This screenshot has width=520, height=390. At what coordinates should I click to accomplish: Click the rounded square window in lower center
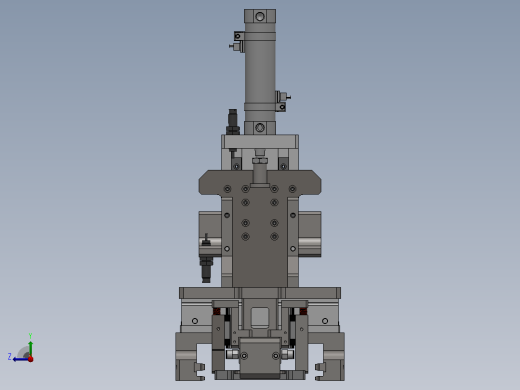(x=260, y=317)
